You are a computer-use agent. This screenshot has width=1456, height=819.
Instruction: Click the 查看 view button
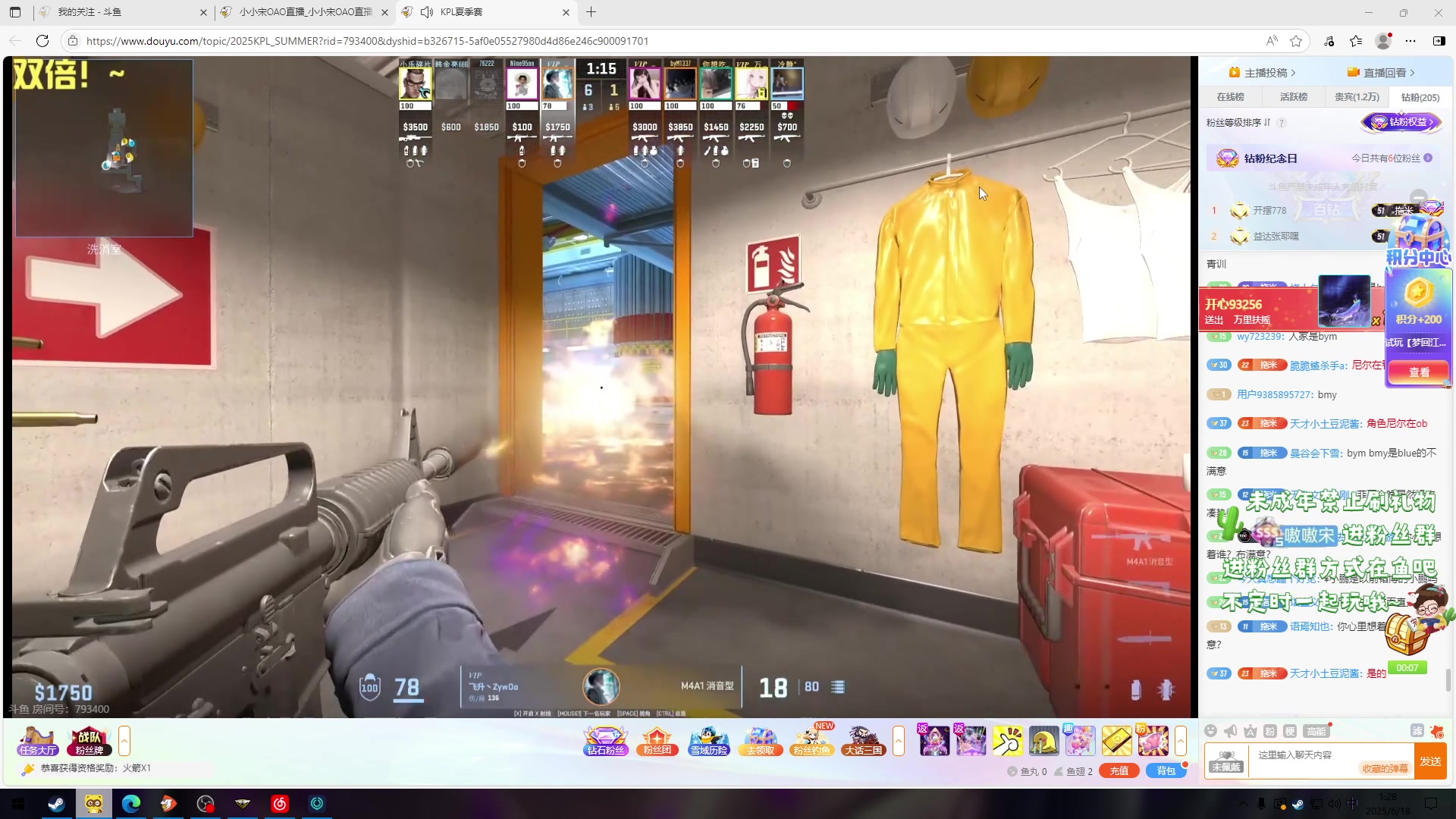click(x=1419, y=372)
